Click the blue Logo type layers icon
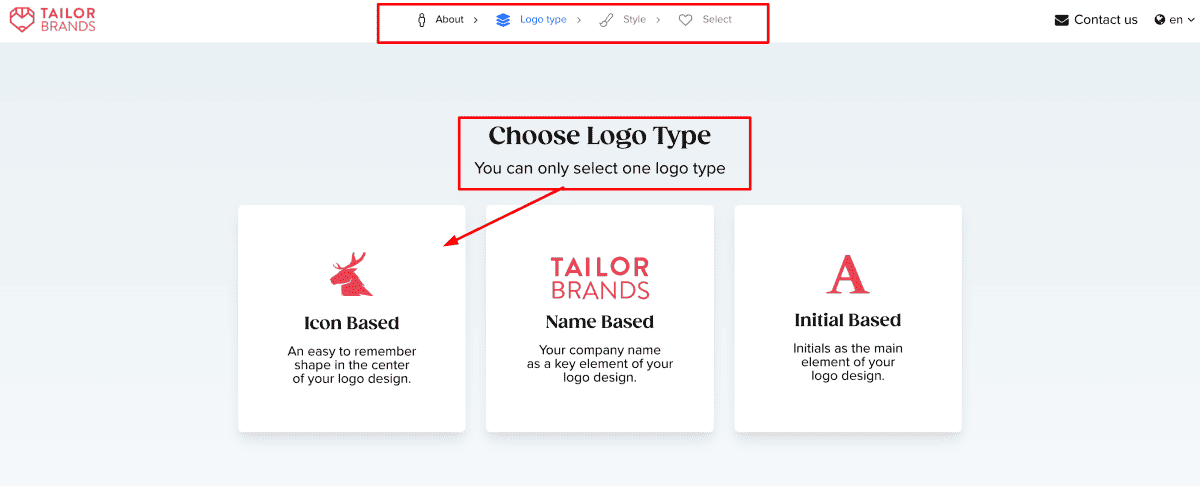1200x486 pixels. 503,20
